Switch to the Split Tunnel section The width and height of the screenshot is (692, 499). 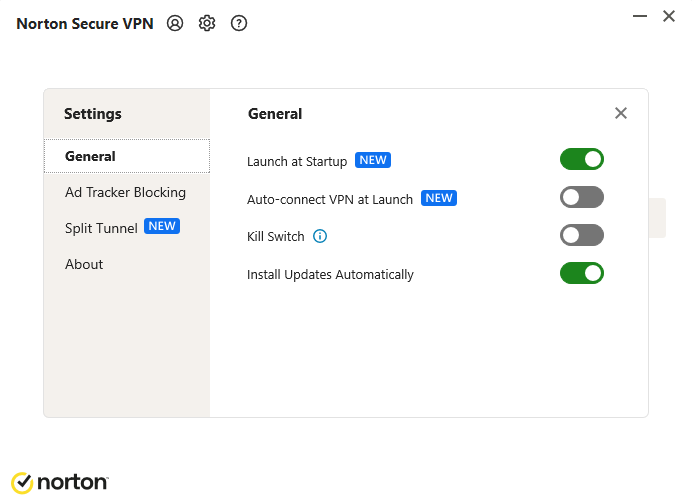tap(101, 228)
